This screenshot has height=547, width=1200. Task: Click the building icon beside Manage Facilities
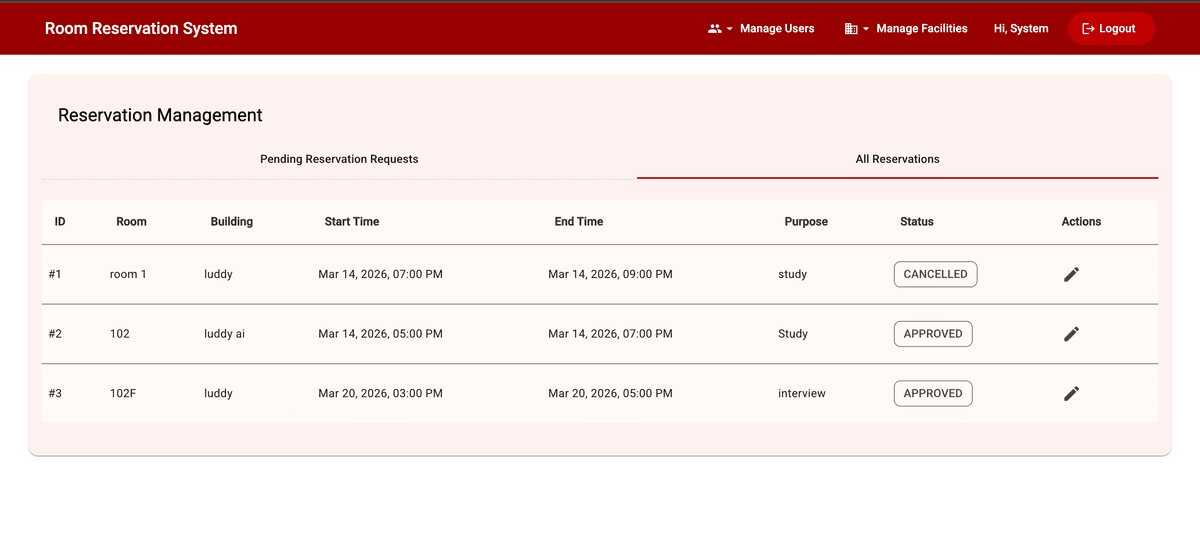[851, 29]
